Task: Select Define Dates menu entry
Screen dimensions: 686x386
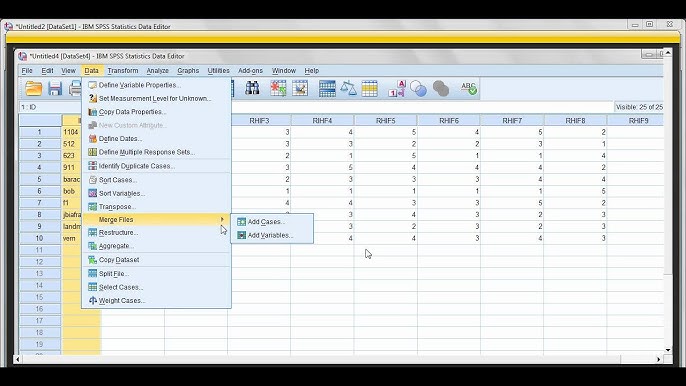Action: pyautogui.click(x=156, y=139)
